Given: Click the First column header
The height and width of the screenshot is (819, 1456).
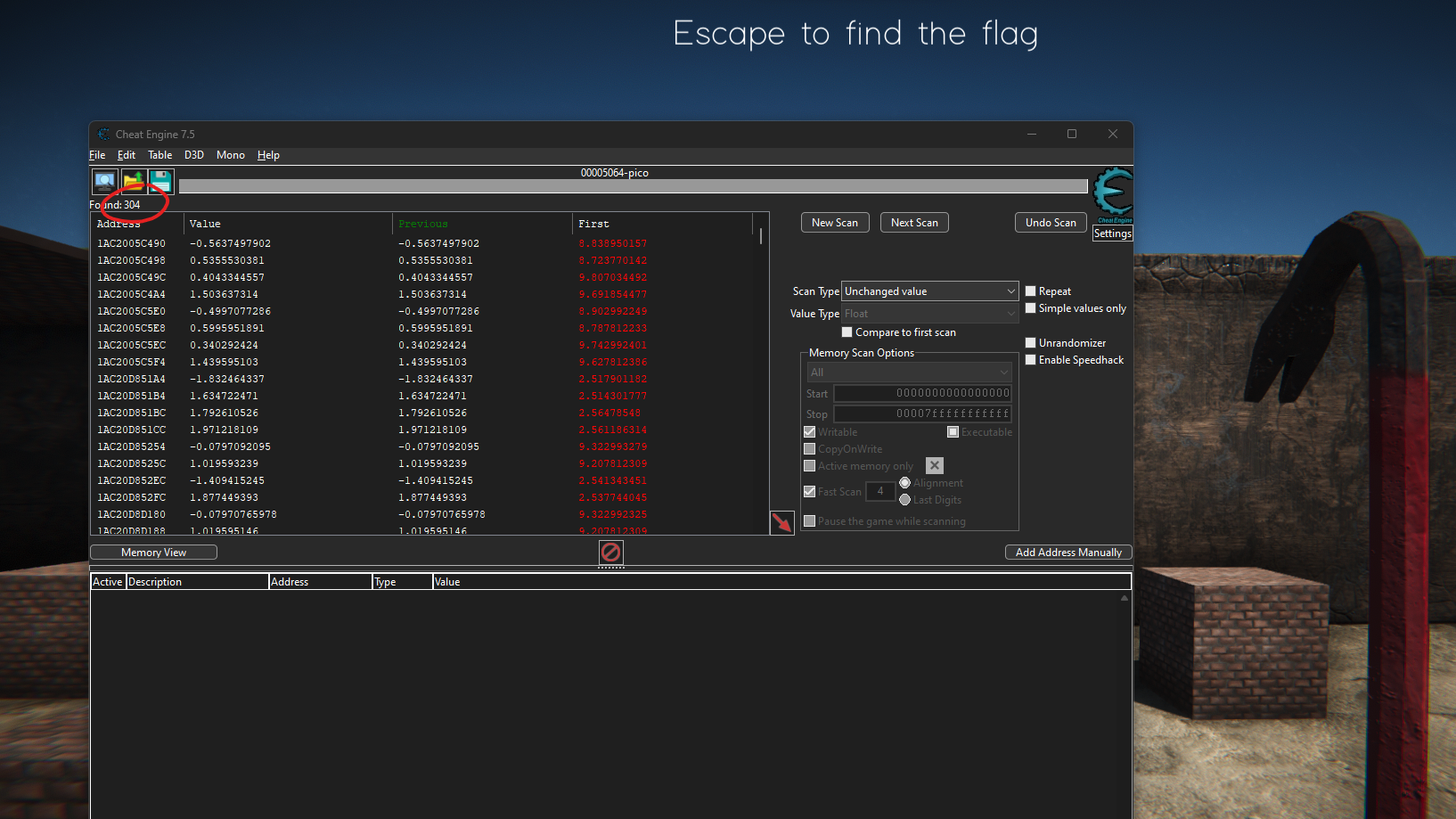Looking at the screenshot, I should [x=663, y=224].
